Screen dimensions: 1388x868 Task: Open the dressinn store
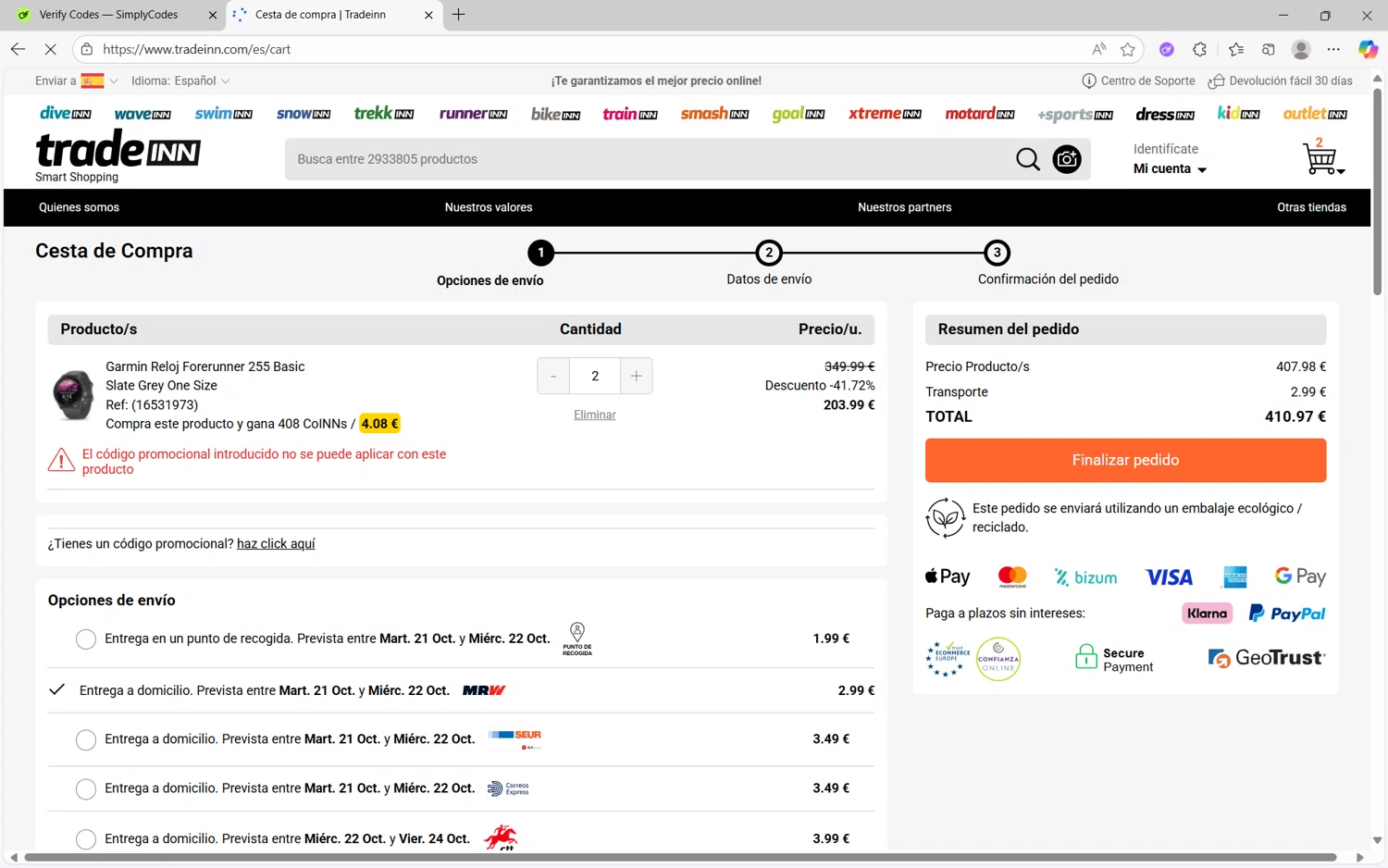point(1165,114)
